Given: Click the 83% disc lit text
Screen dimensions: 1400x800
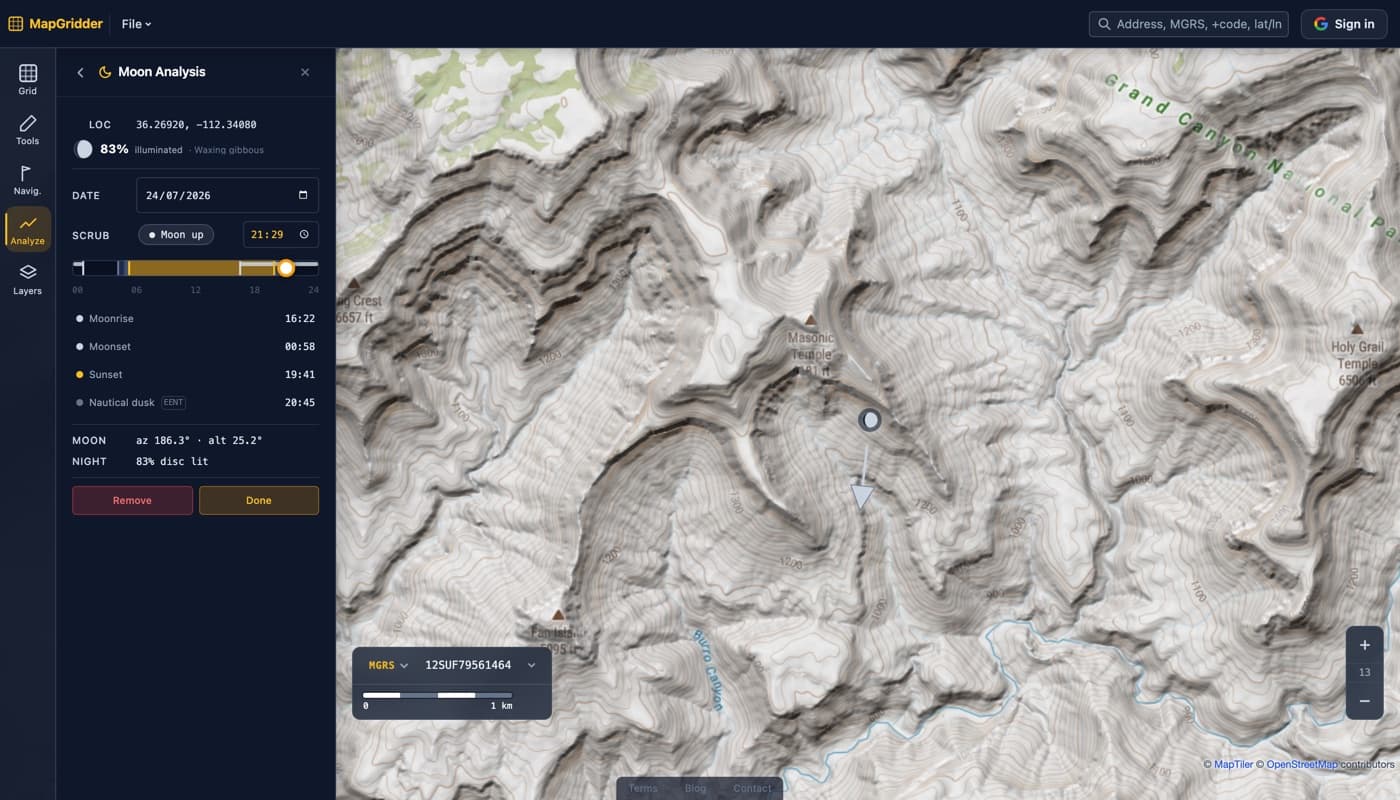Looking at the screenshot, I should 172,461.
